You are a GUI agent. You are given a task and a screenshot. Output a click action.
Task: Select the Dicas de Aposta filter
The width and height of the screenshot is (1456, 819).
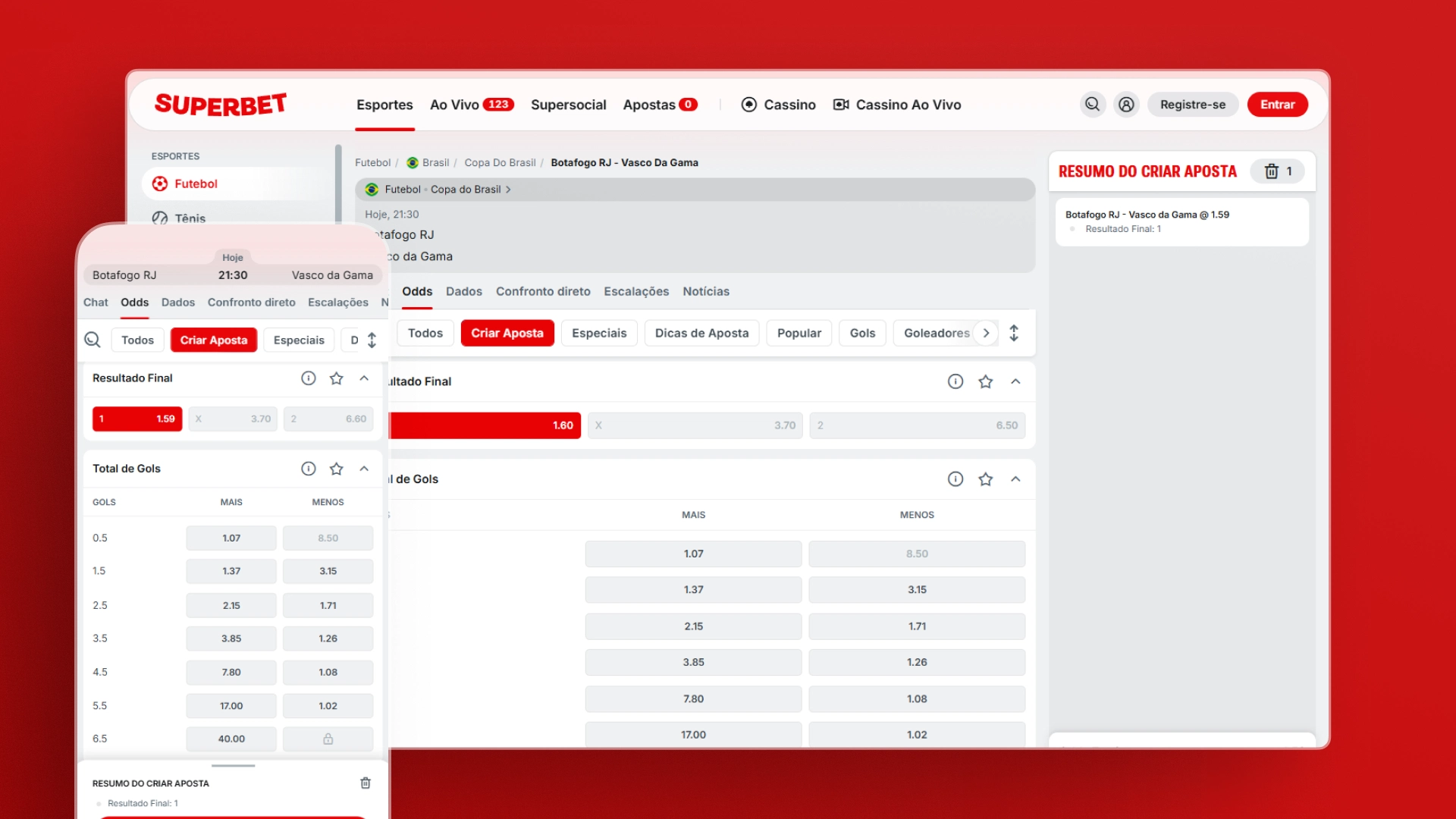[x=702, y=333]
